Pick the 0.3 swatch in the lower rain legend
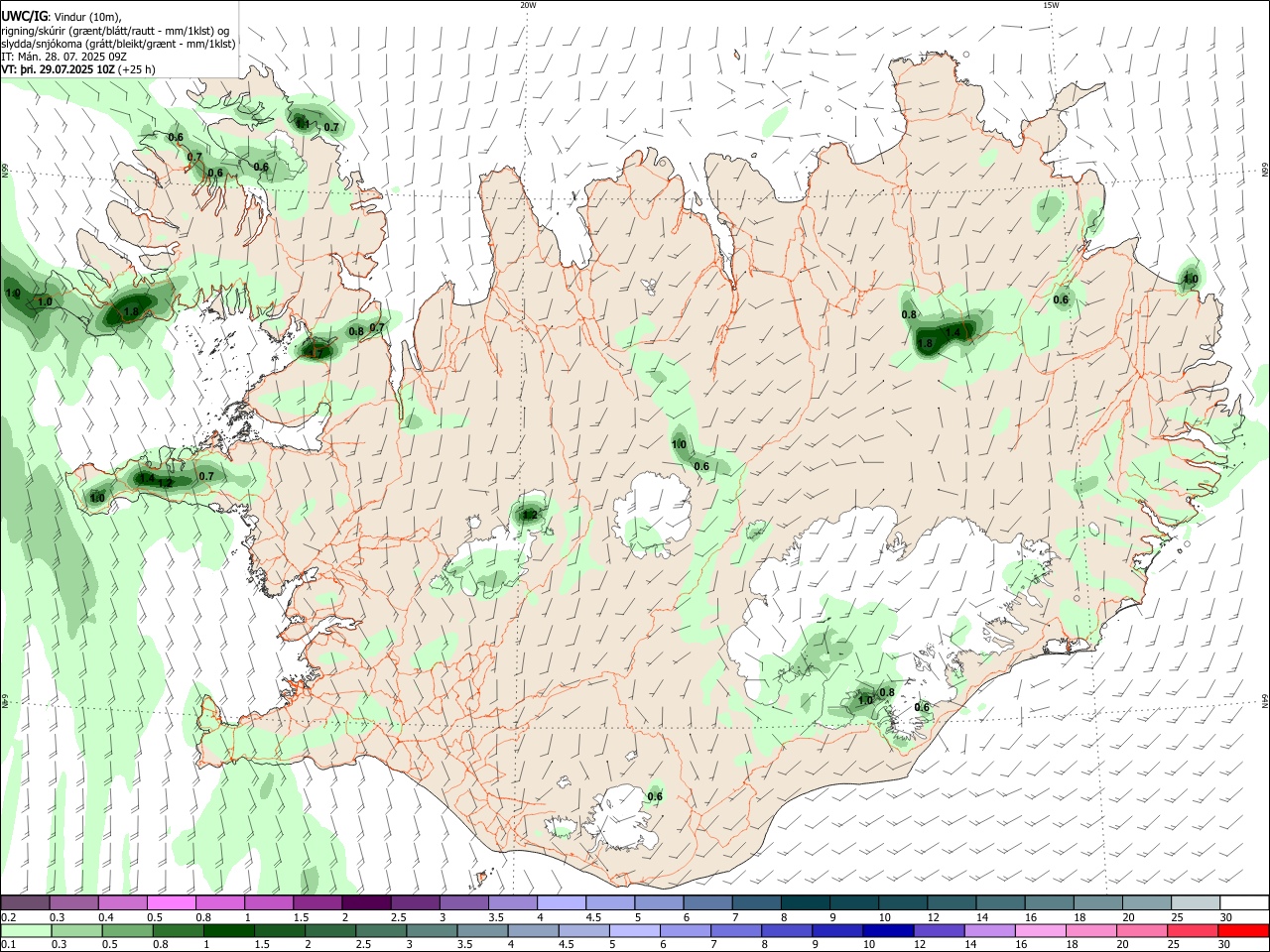 coord(76,930)
